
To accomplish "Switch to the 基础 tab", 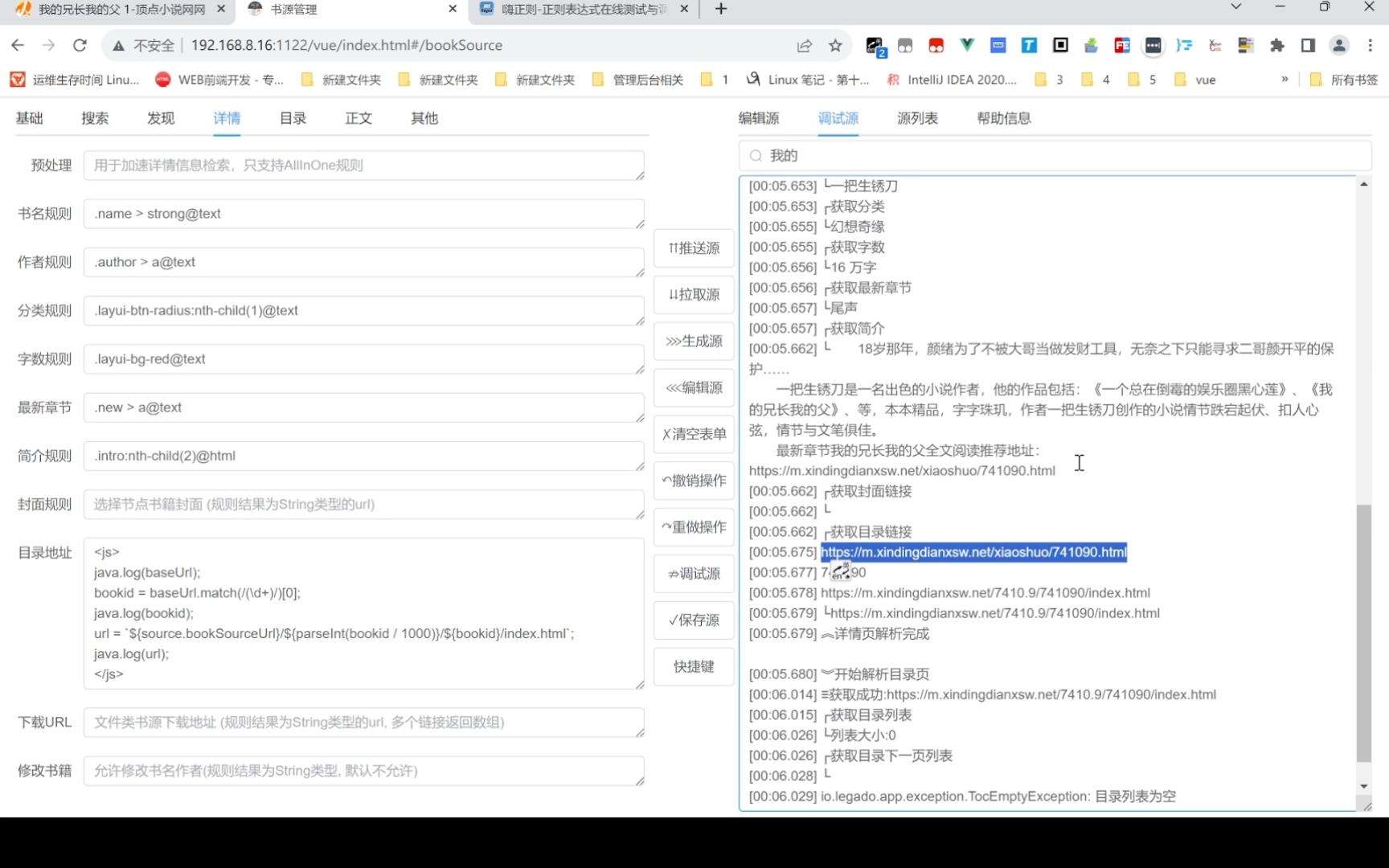I will 29,118.
